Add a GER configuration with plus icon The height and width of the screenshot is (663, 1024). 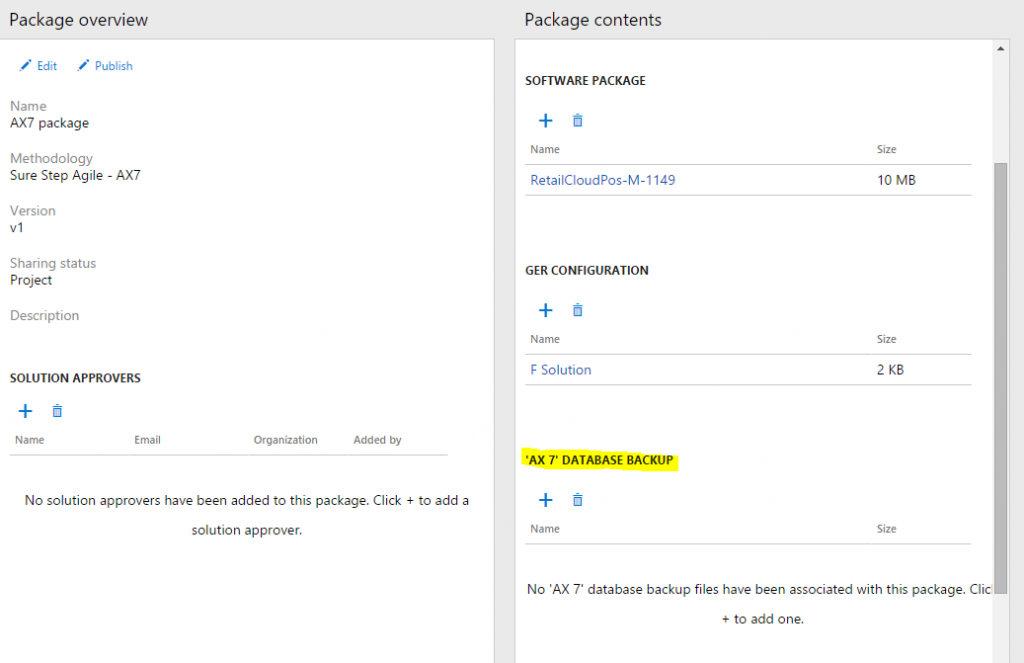(x=546, y=311)
